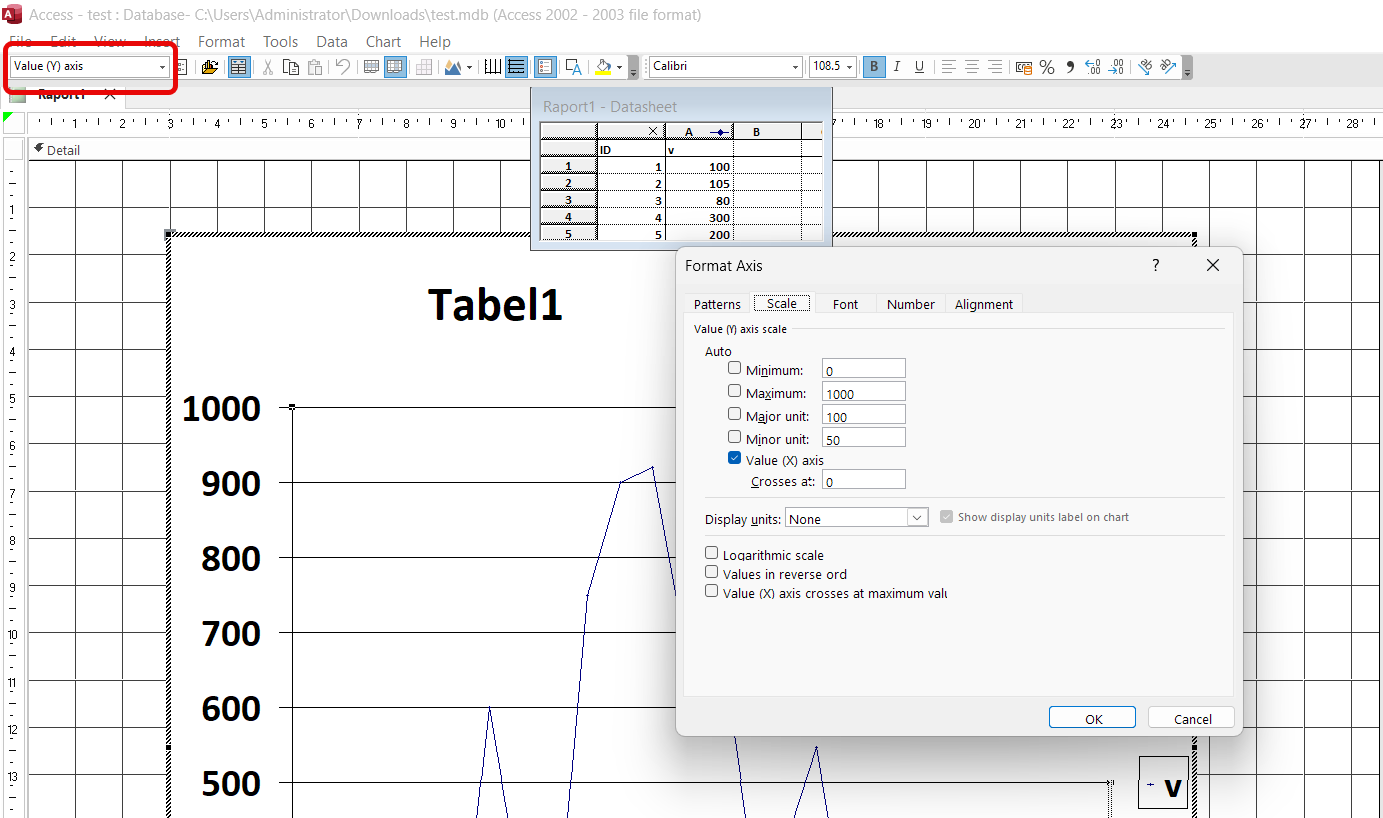Viewport: 1383px width, 818px height.
Task: Open the Calibri font name dropdown
Action: (x=796, y=67)
